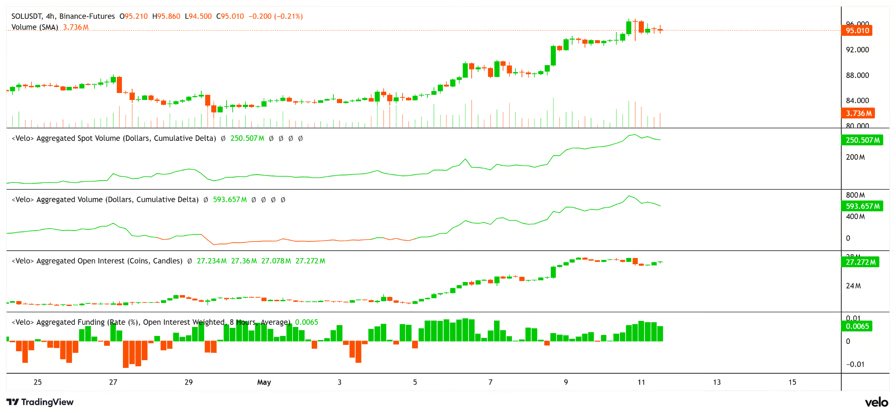The width and height of the screenshot is (896, 413).
Task: Click the green 27.272M open interest tag
Action: point(860,262)
